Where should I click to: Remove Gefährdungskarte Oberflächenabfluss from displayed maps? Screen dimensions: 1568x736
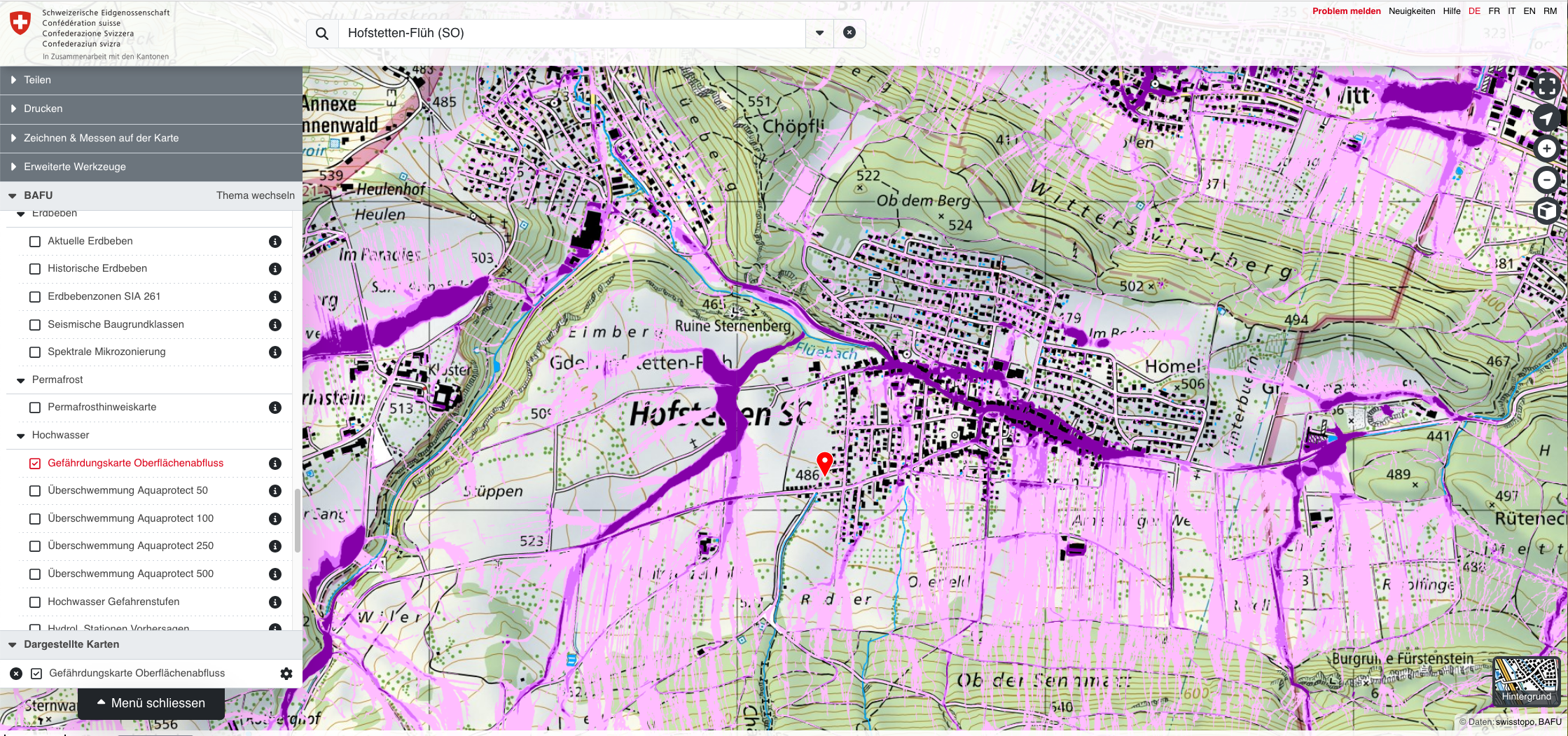pyautogui.click(x=16, y=674)
